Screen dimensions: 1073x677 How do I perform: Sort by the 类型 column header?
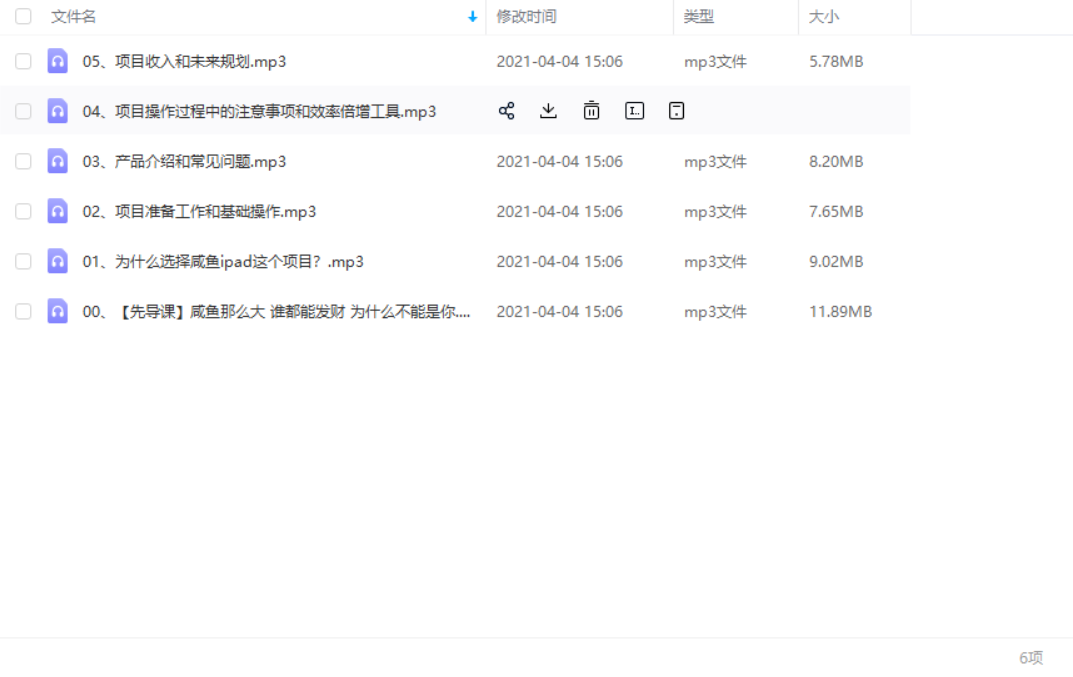tap(699, 16)
